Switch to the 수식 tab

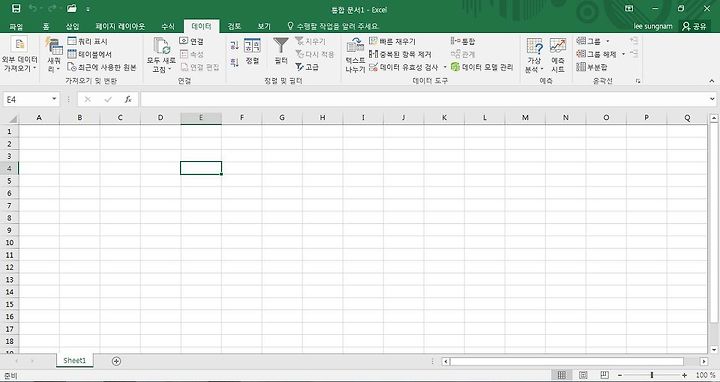[x=168, y=27]
